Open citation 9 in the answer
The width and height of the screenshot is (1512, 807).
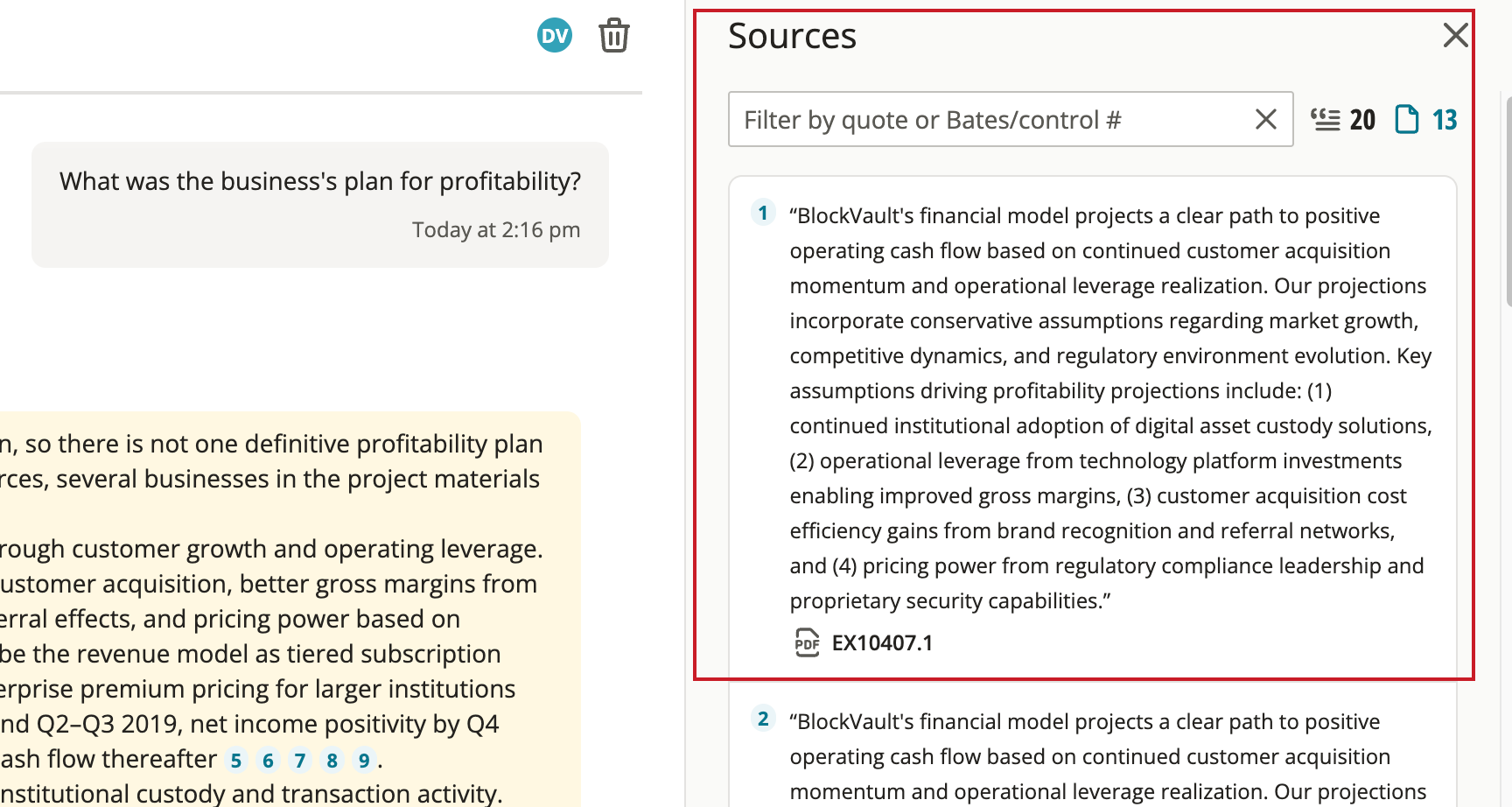click(364, 761)
